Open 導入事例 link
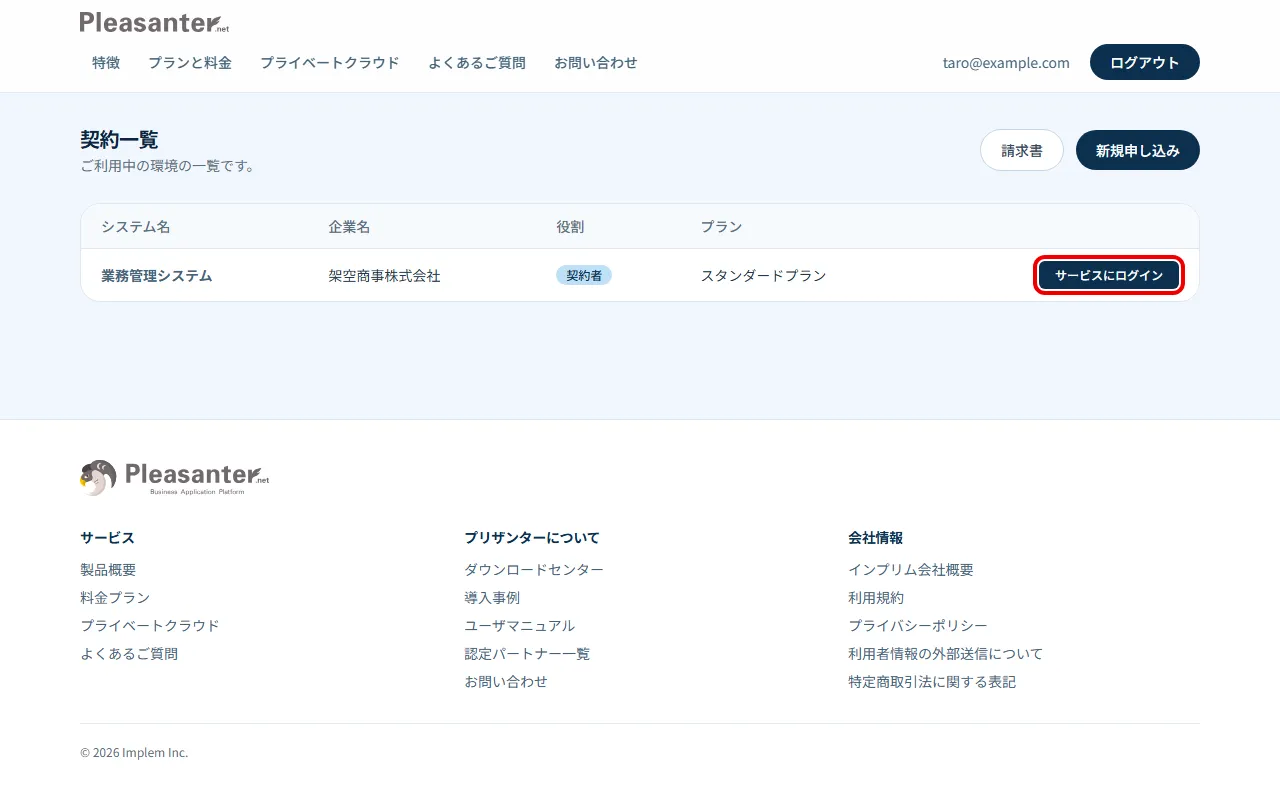Viewport: 1280px width, 800px height. click(x=492, y=597)
